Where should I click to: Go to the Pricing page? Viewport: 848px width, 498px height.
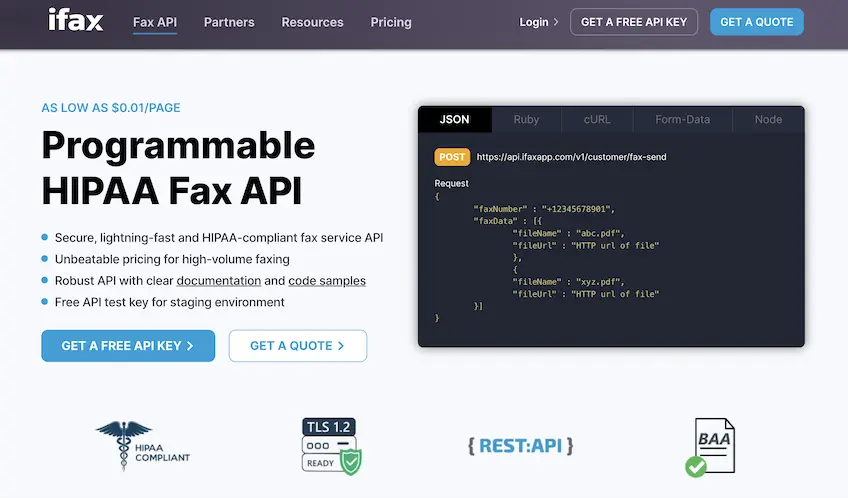[x=390, y=22]
